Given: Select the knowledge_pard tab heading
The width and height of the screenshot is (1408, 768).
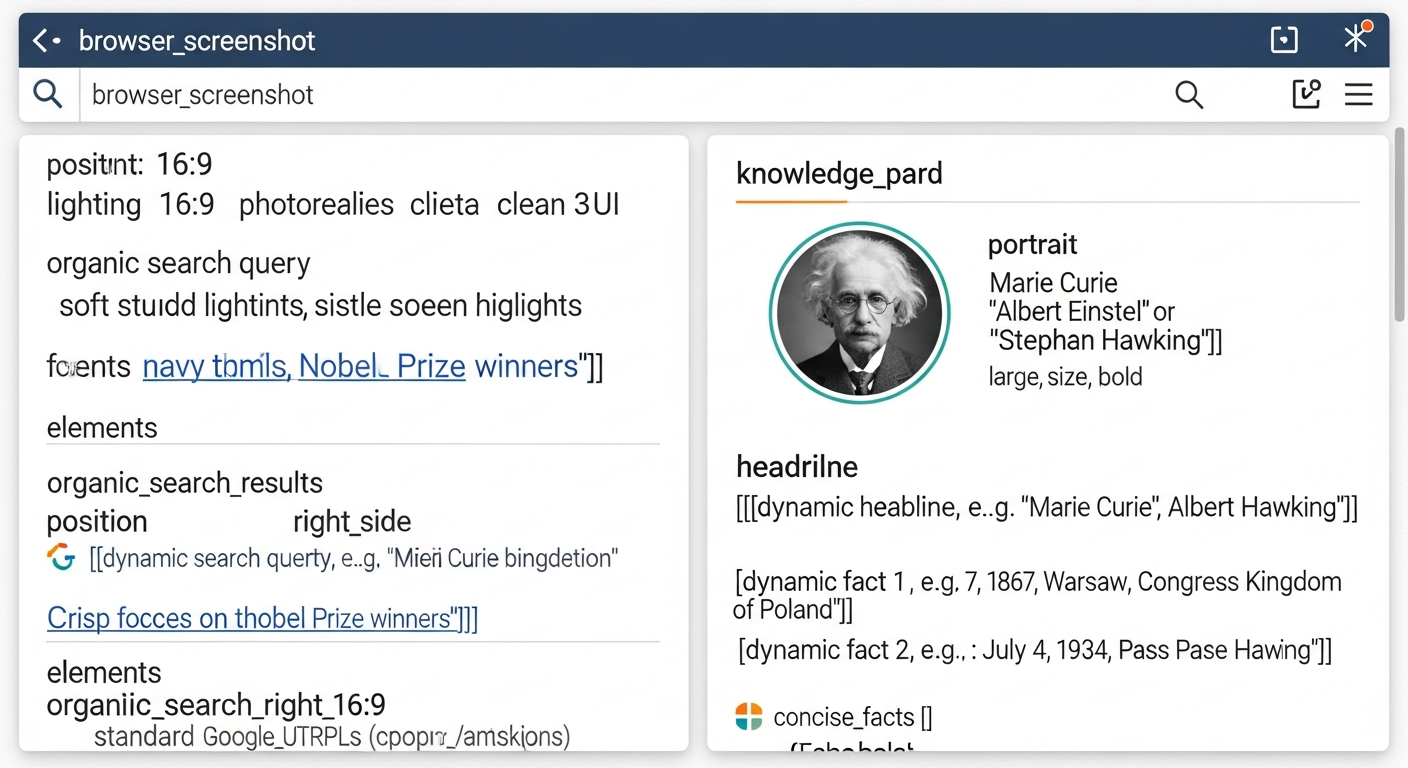Looking at the screenshot, I should point(839,174).
